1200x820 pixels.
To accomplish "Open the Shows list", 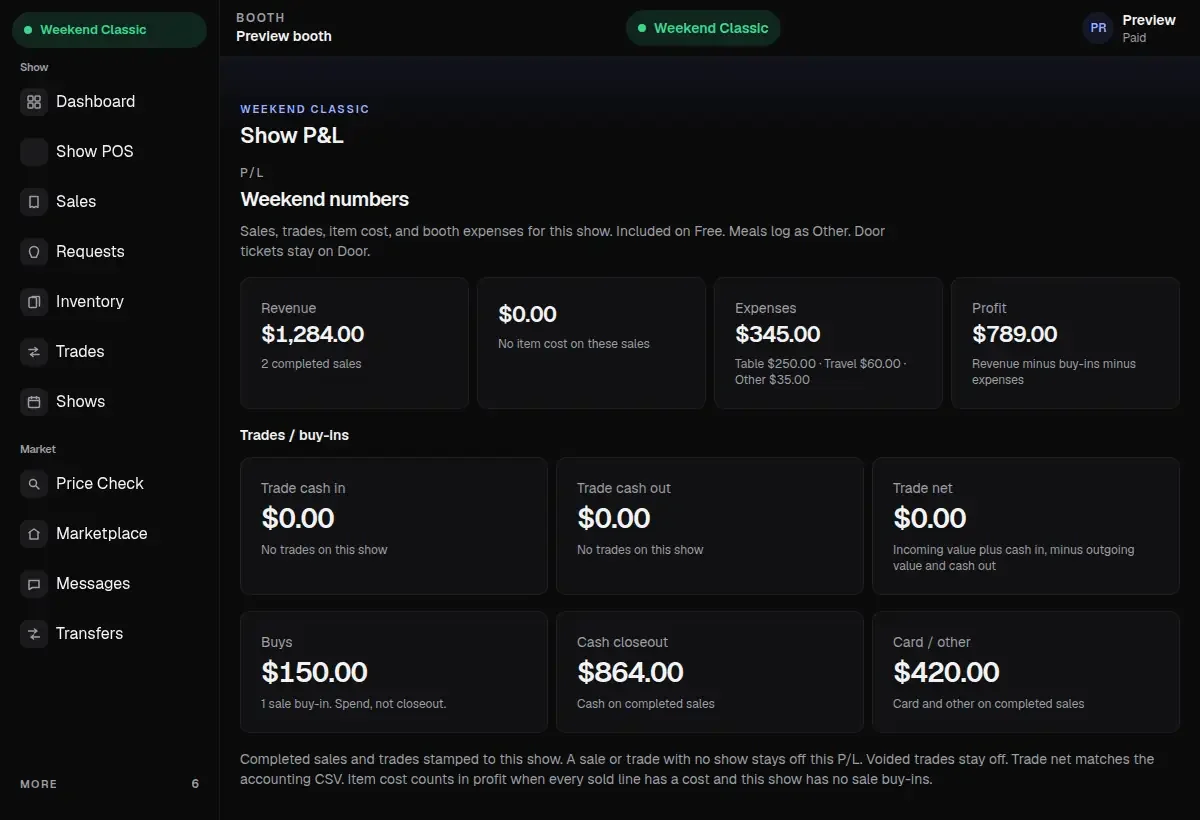I will coord(109,402).
